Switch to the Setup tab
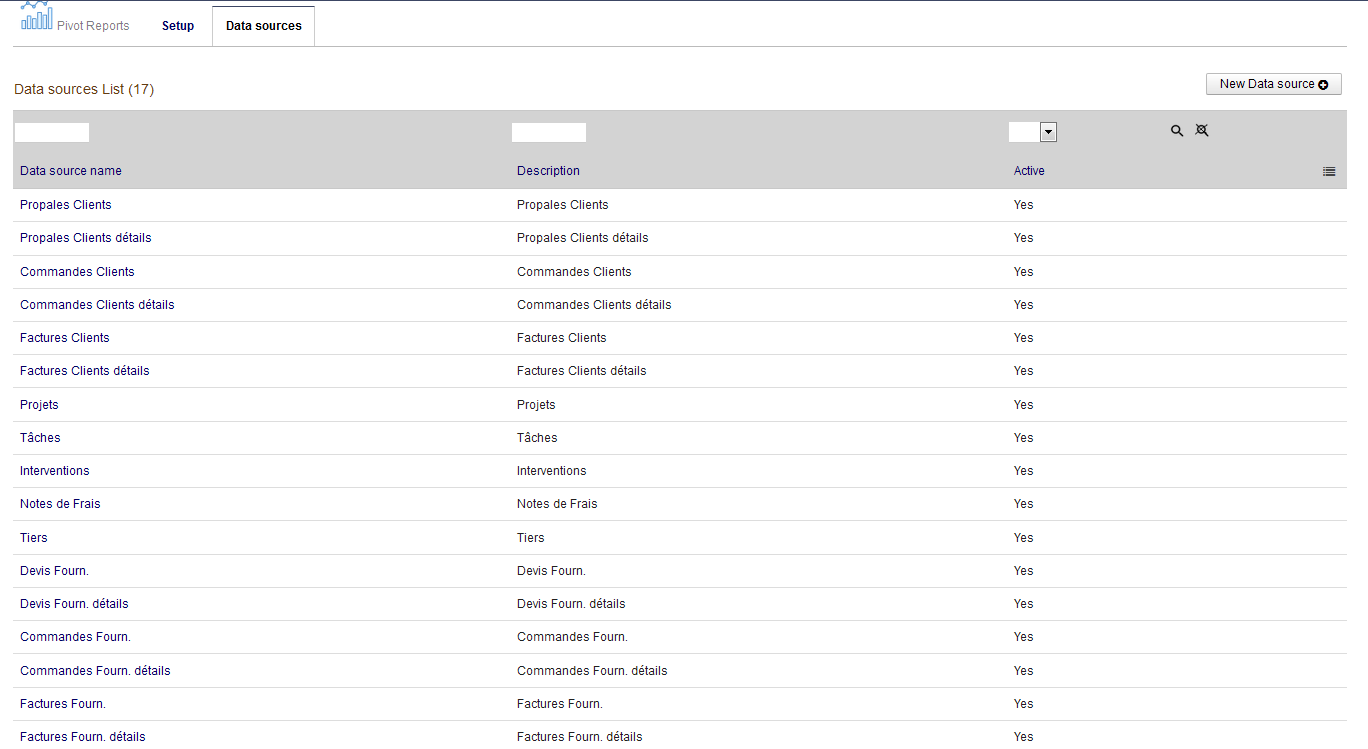 pyautogui.click(x=178, y=26)
